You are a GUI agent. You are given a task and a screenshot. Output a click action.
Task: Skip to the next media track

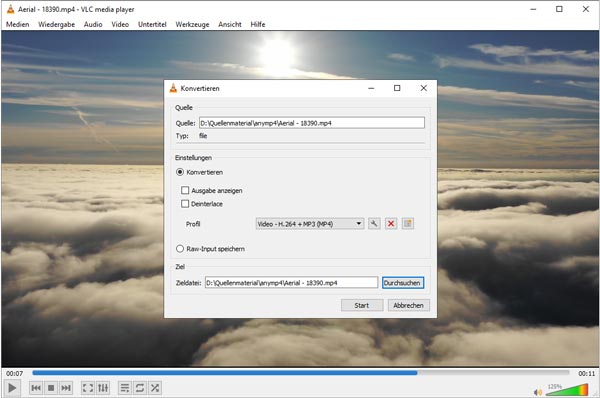[x=66, y=388]
